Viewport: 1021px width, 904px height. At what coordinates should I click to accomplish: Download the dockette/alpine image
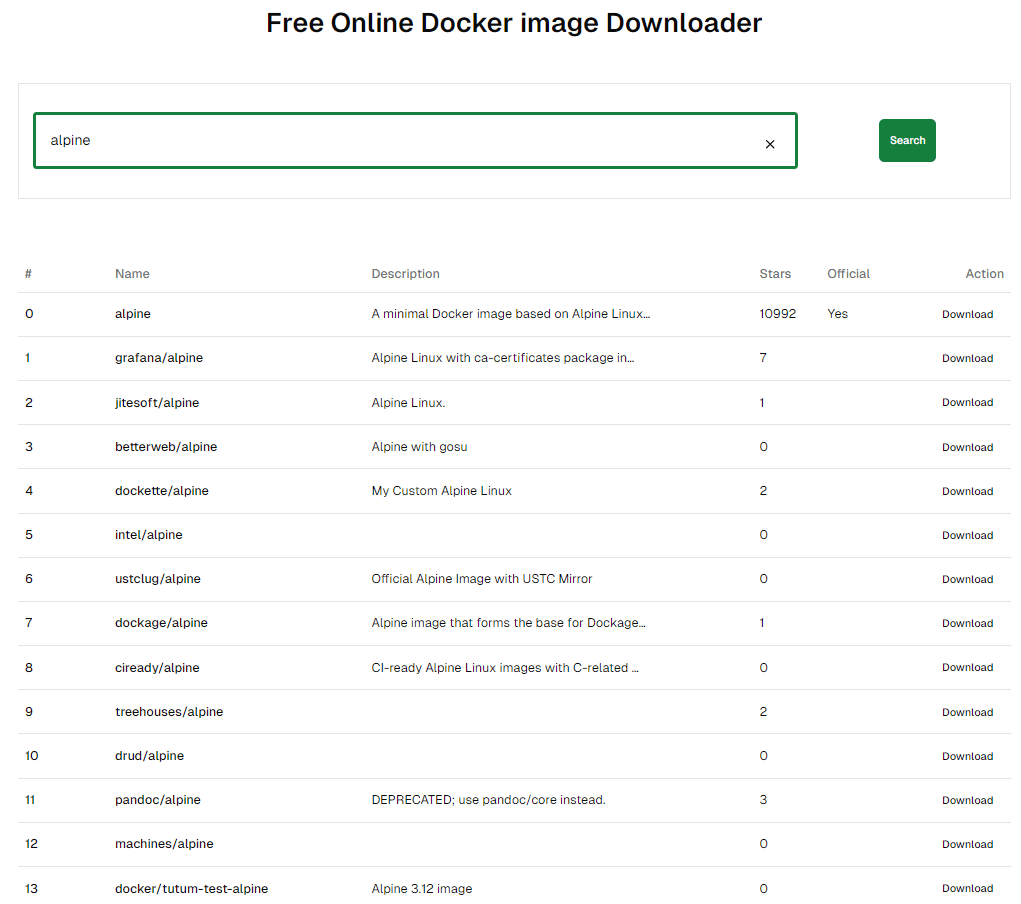(x=967, y=491)
